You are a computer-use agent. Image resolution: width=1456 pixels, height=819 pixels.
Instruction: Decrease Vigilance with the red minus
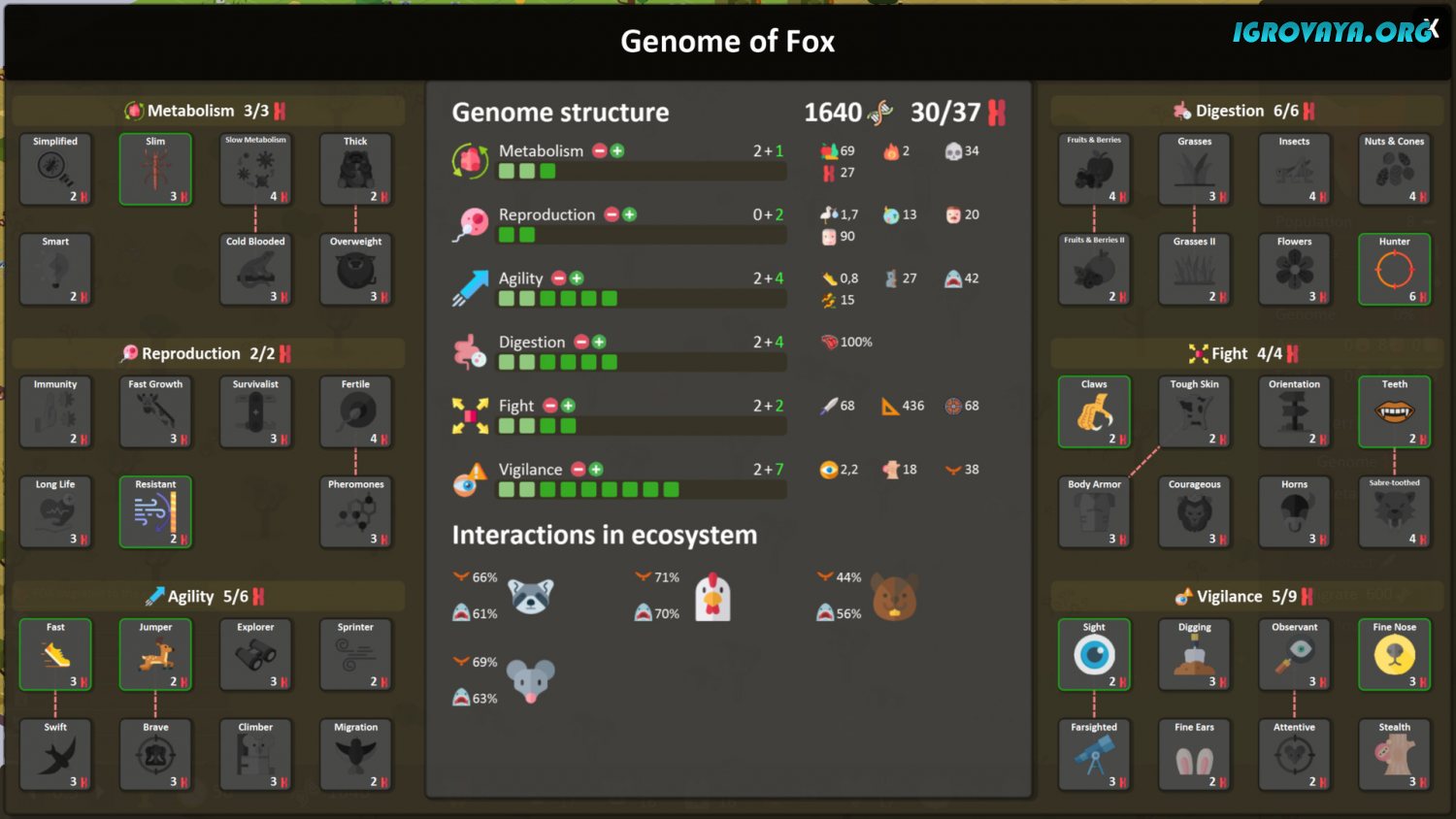pos(579,469)
